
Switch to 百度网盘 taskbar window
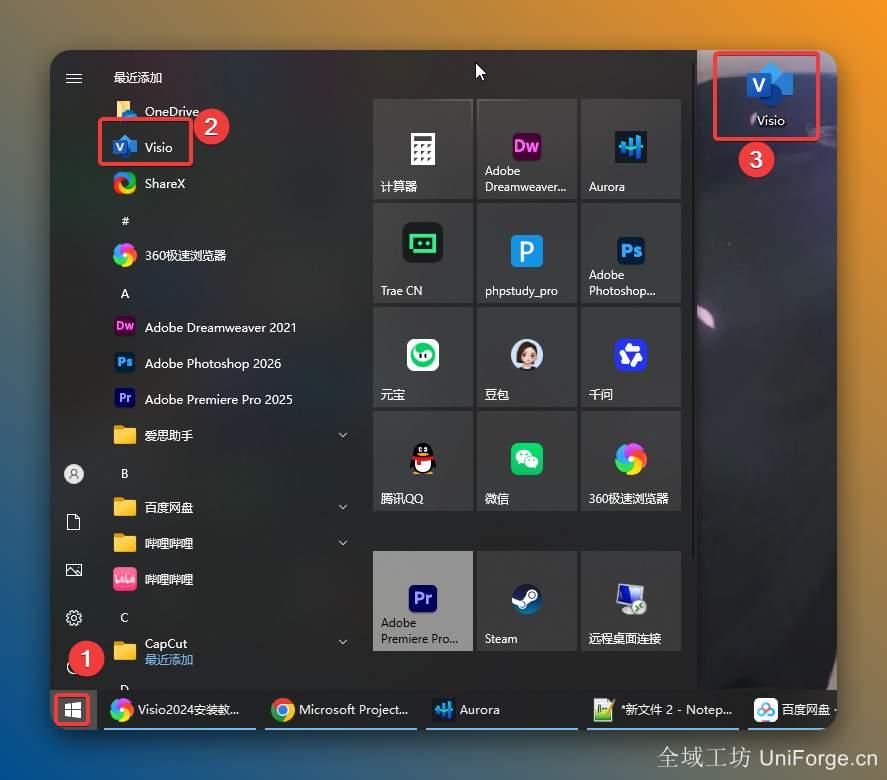pos(793,710)
